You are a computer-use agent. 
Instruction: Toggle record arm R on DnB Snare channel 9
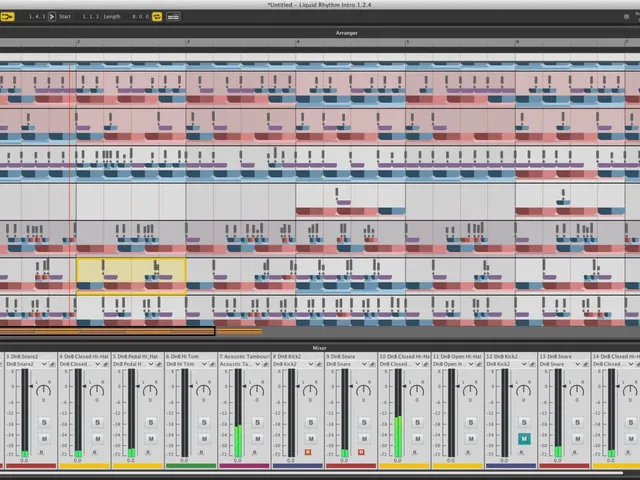[361, 452]
